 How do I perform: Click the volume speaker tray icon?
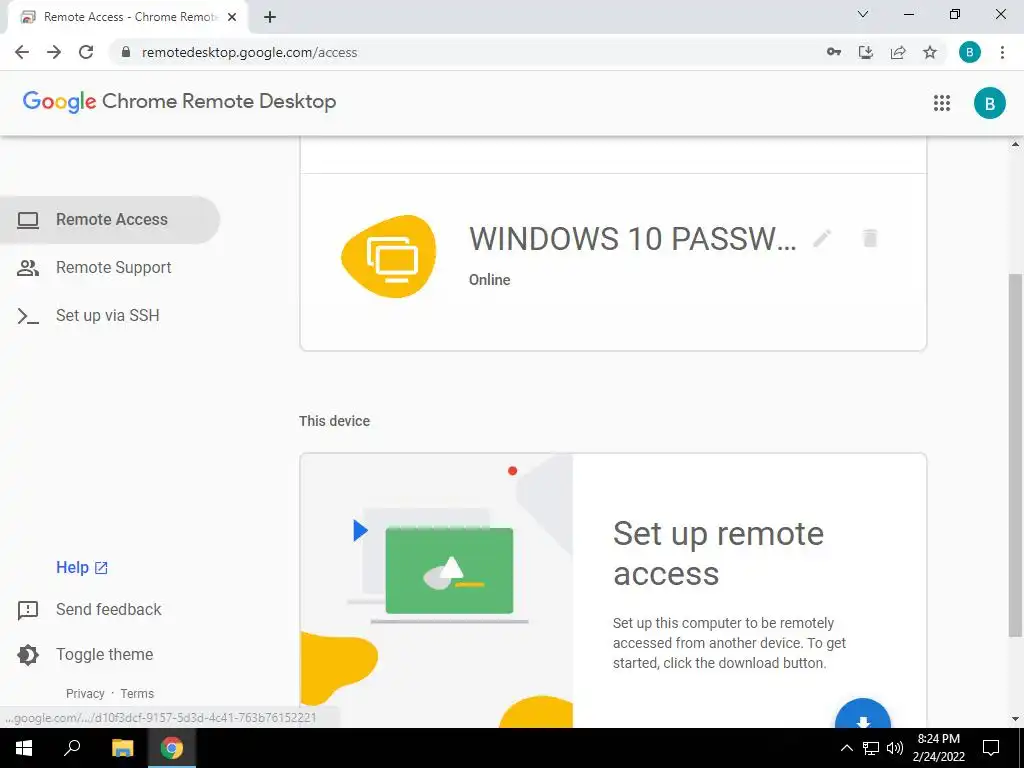tap(895, 748)
